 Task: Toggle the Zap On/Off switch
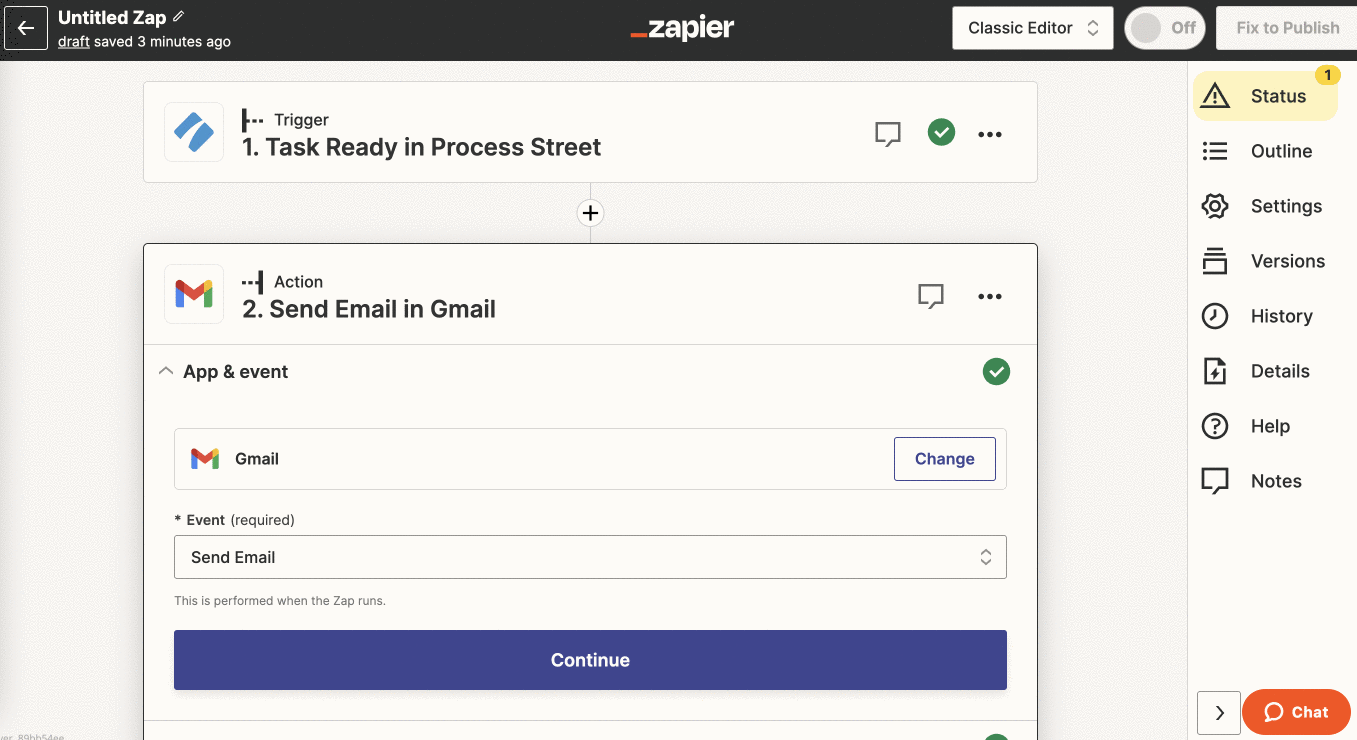tap(1163, 28)
